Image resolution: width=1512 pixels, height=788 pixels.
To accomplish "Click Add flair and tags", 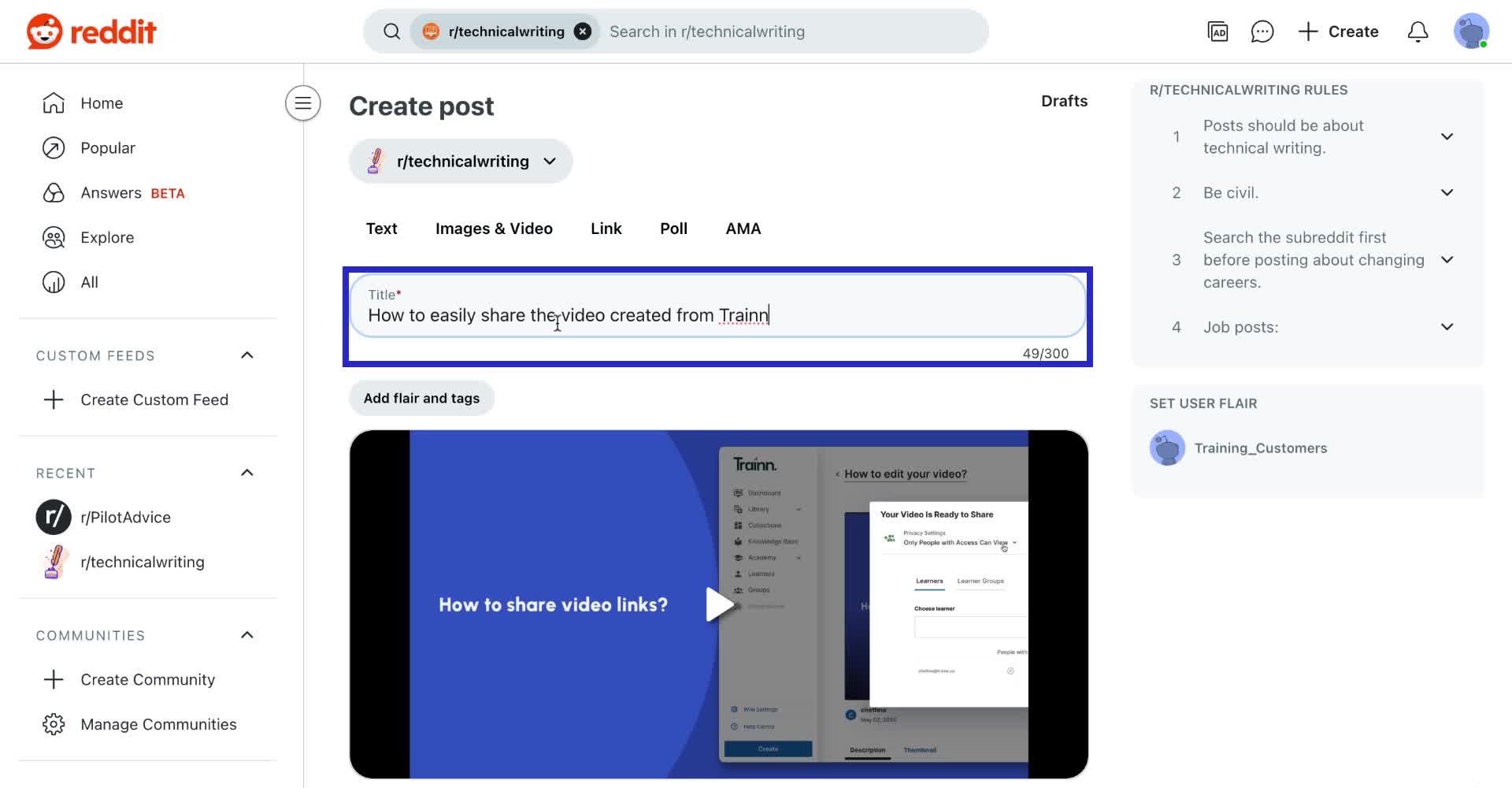I will (x=421, y=398).
